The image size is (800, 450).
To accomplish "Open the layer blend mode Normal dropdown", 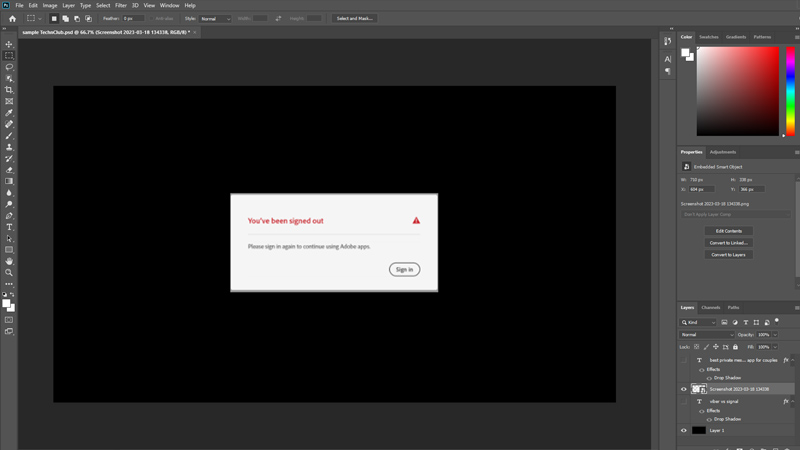I will 707,335.
